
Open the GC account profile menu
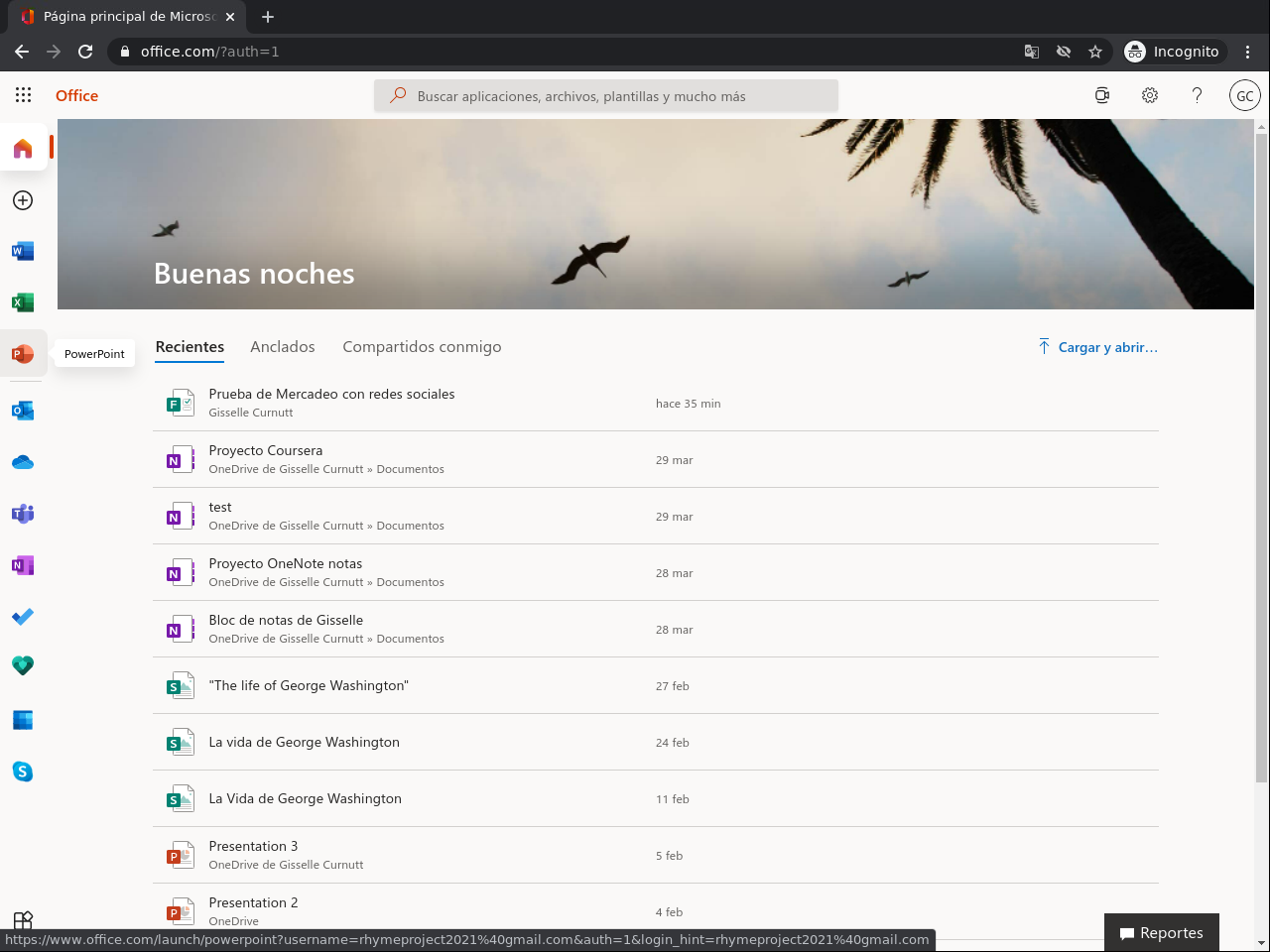[1244, 95]
